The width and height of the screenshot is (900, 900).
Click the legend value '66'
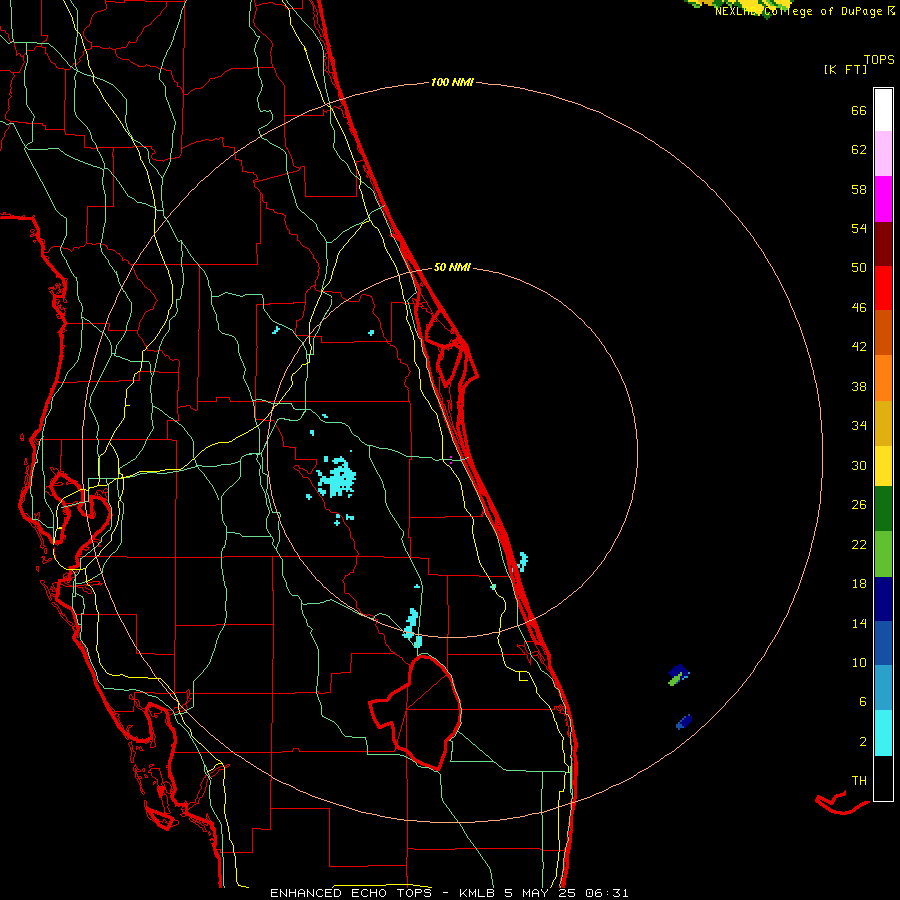pyautogui.click(x=859, y=111)
